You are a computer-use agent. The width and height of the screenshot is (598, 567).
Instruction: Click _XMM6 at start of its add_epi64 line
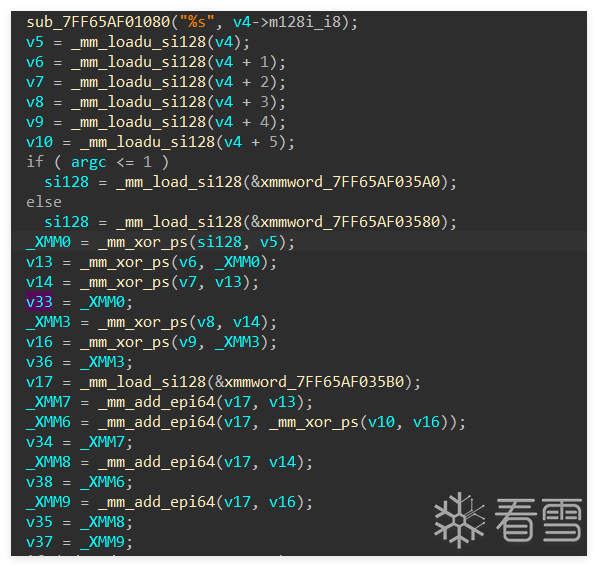tap(48, 422)
